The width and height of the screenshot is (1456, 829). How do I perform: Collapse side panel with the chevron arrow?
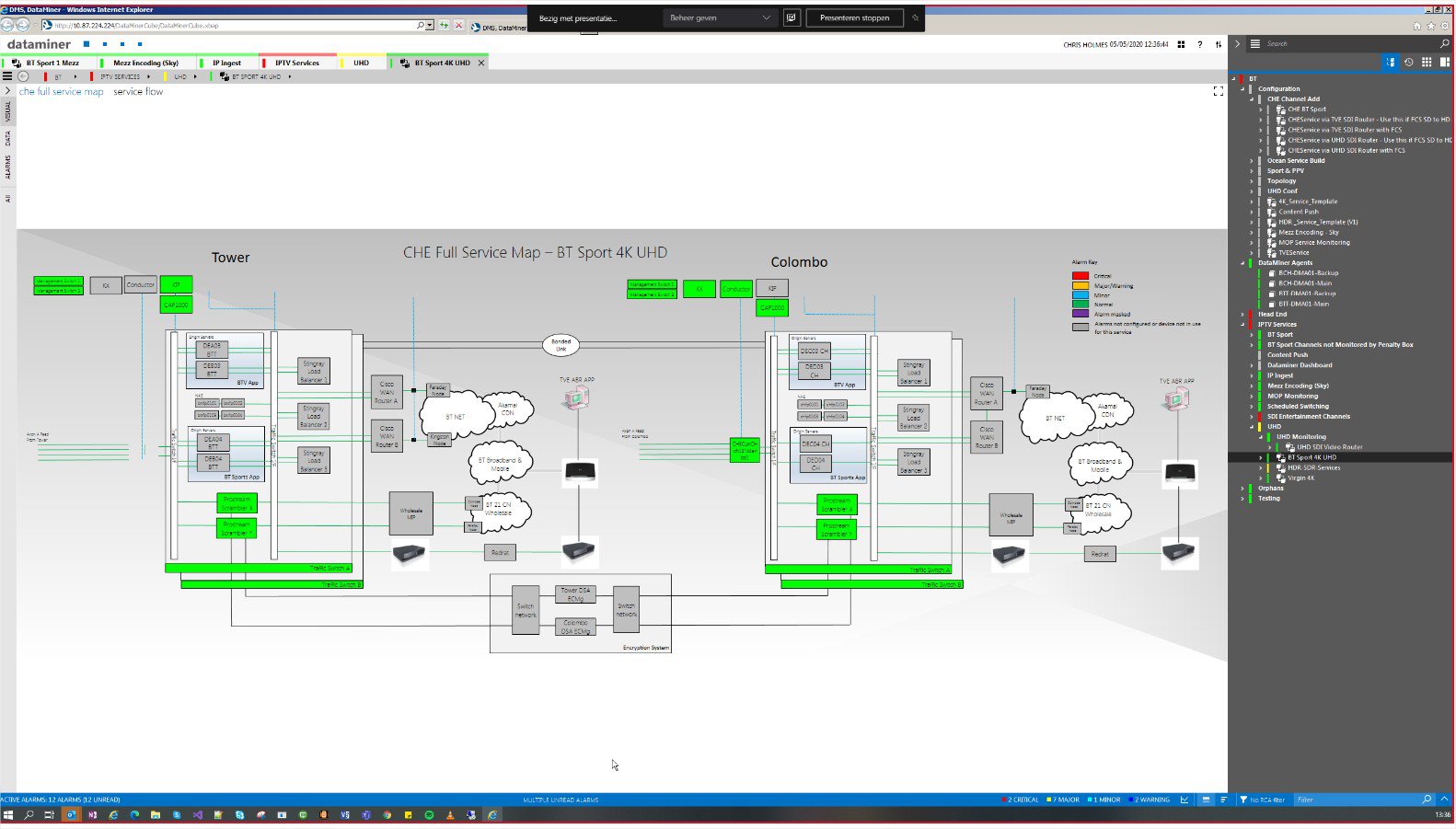click(1237, 43)
